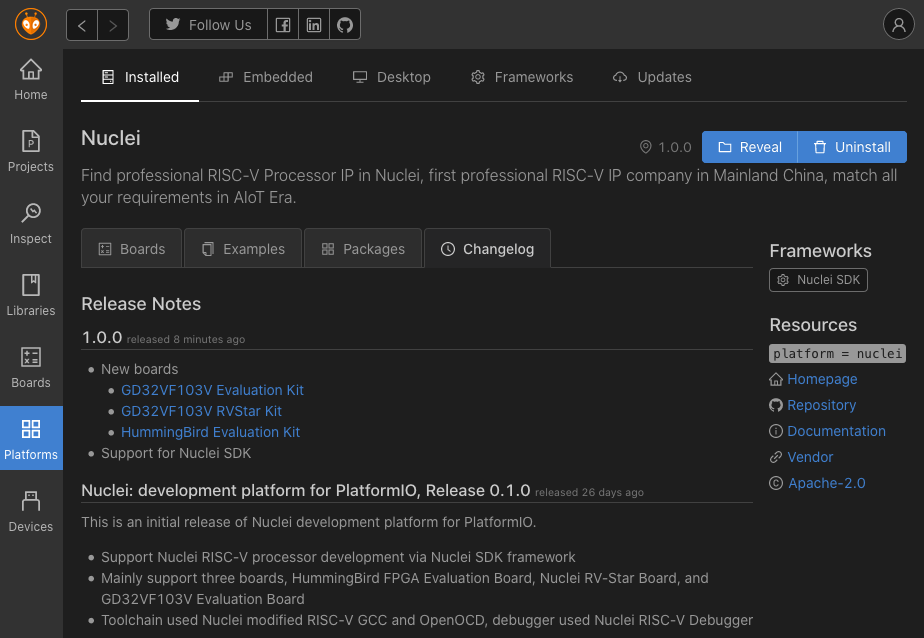Open the Apache-2.0 license link
Viewport: 924px width, 638px height.
coord(827,483)
